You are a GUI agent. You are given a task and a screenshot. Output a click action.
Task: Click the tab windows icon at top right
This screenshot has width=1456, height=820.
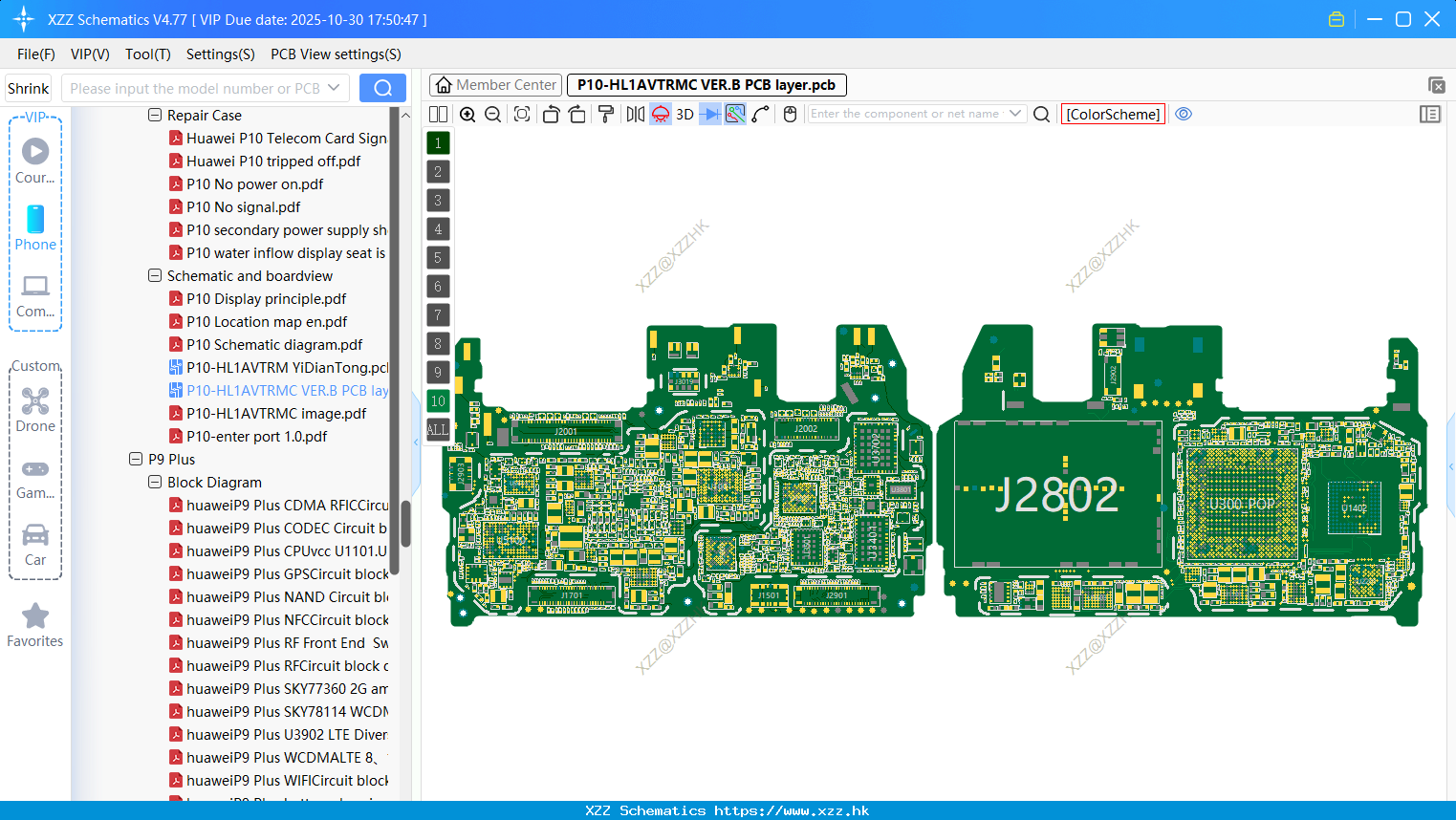[x=1436, y=85]
